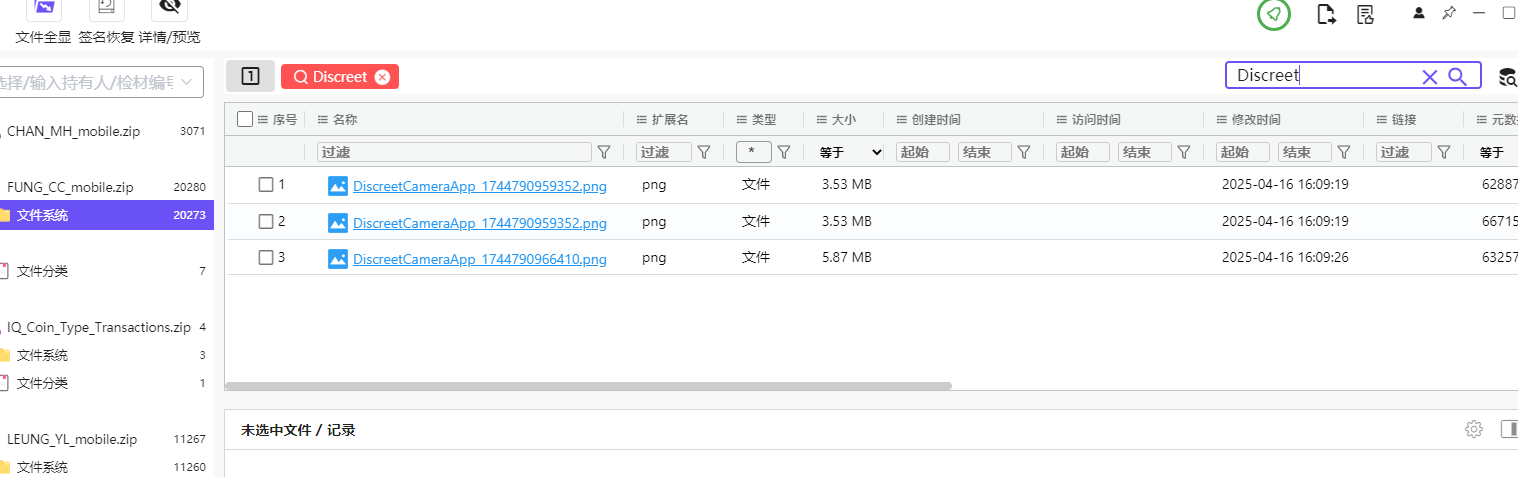This screenshot has height=477, width=1518.
Task: Select IQ_Coin_Type_Transactions.zip in sidebar
Action: [x=98, y=327]
